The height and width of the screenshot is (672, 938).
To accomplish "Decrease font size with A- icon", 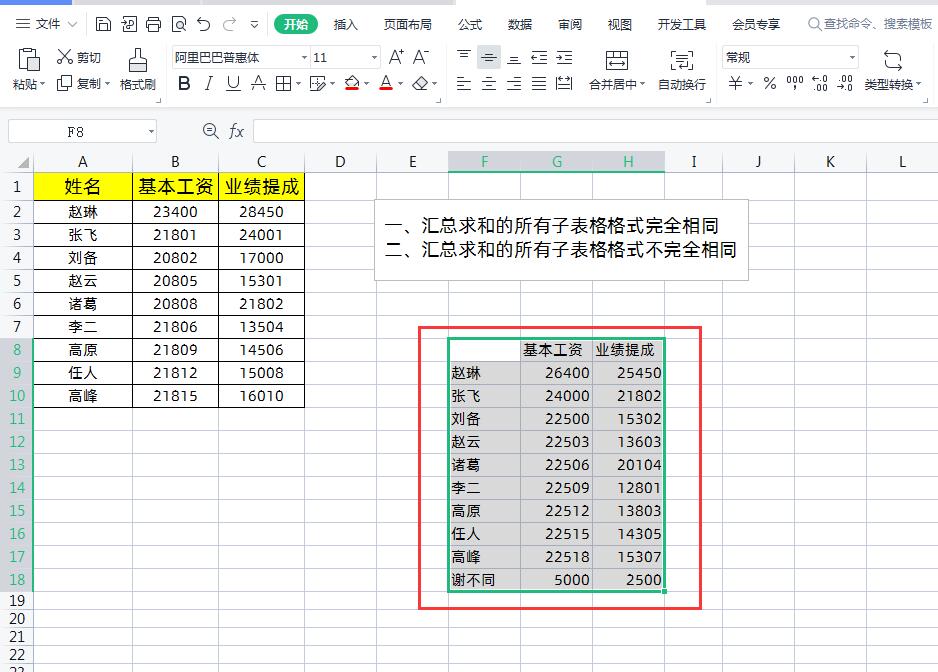I will [421, 57].
